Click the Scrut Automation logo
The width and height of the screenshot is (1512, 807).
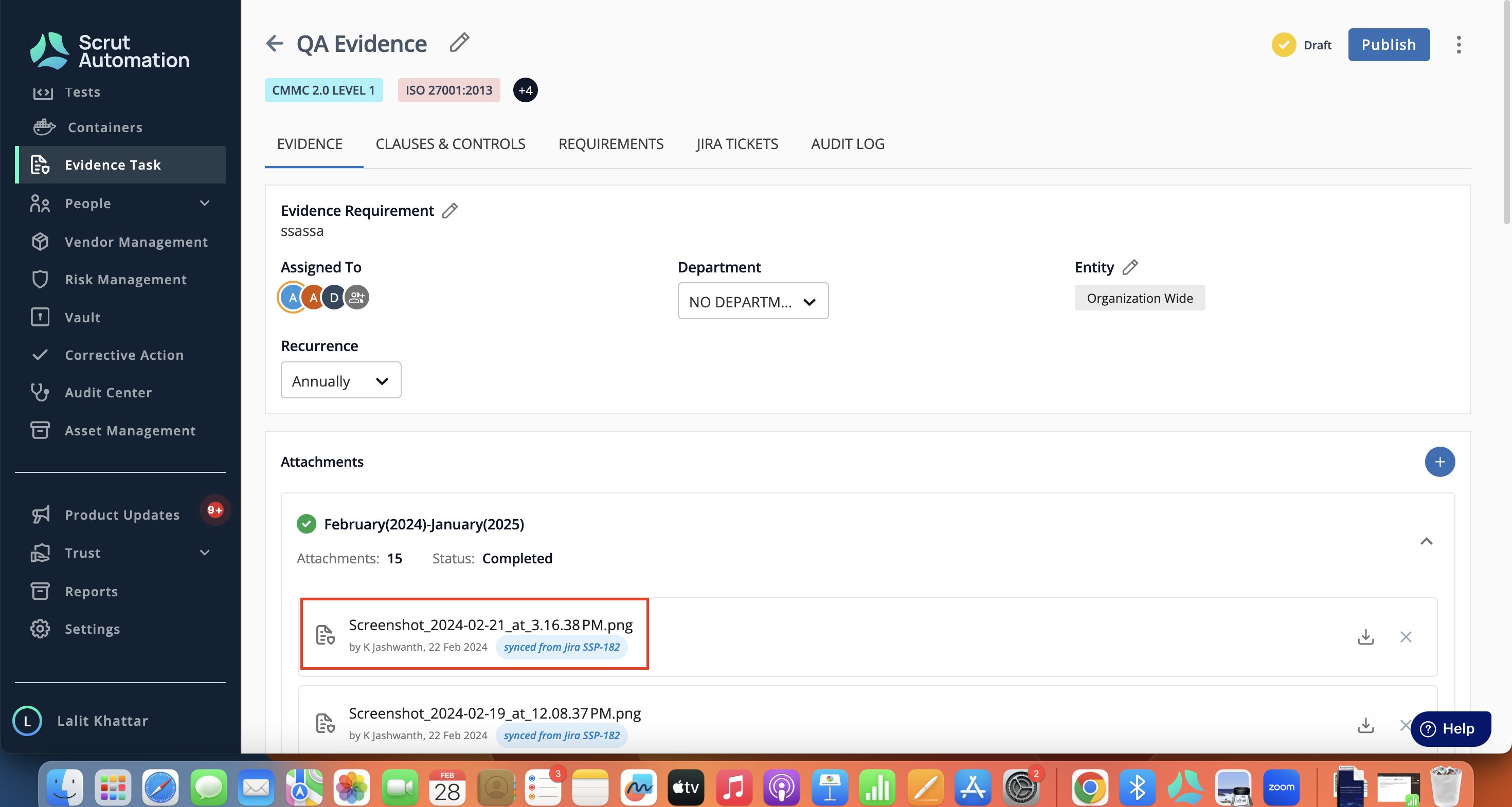click(110, 51)
